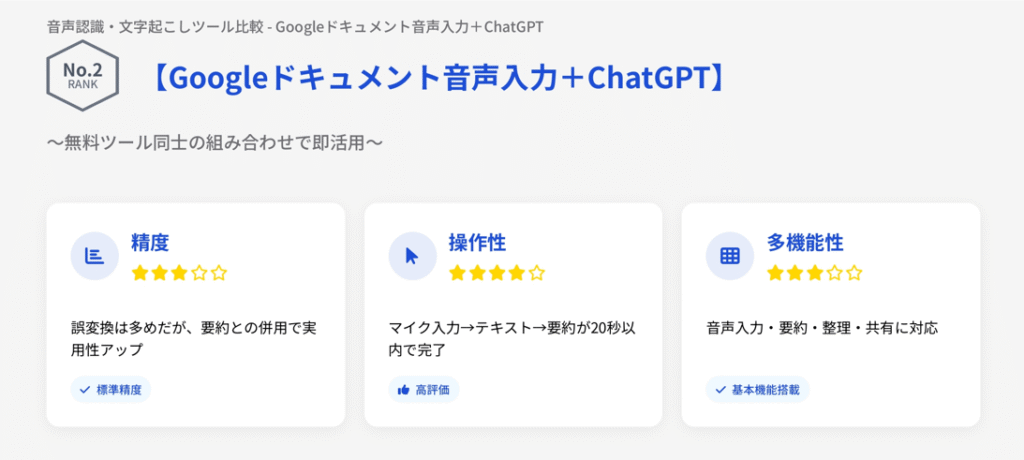Click the 精度 star rating row
This screenshot has height=460, width=1024.
pyautogui.click(x=179, y=272)
